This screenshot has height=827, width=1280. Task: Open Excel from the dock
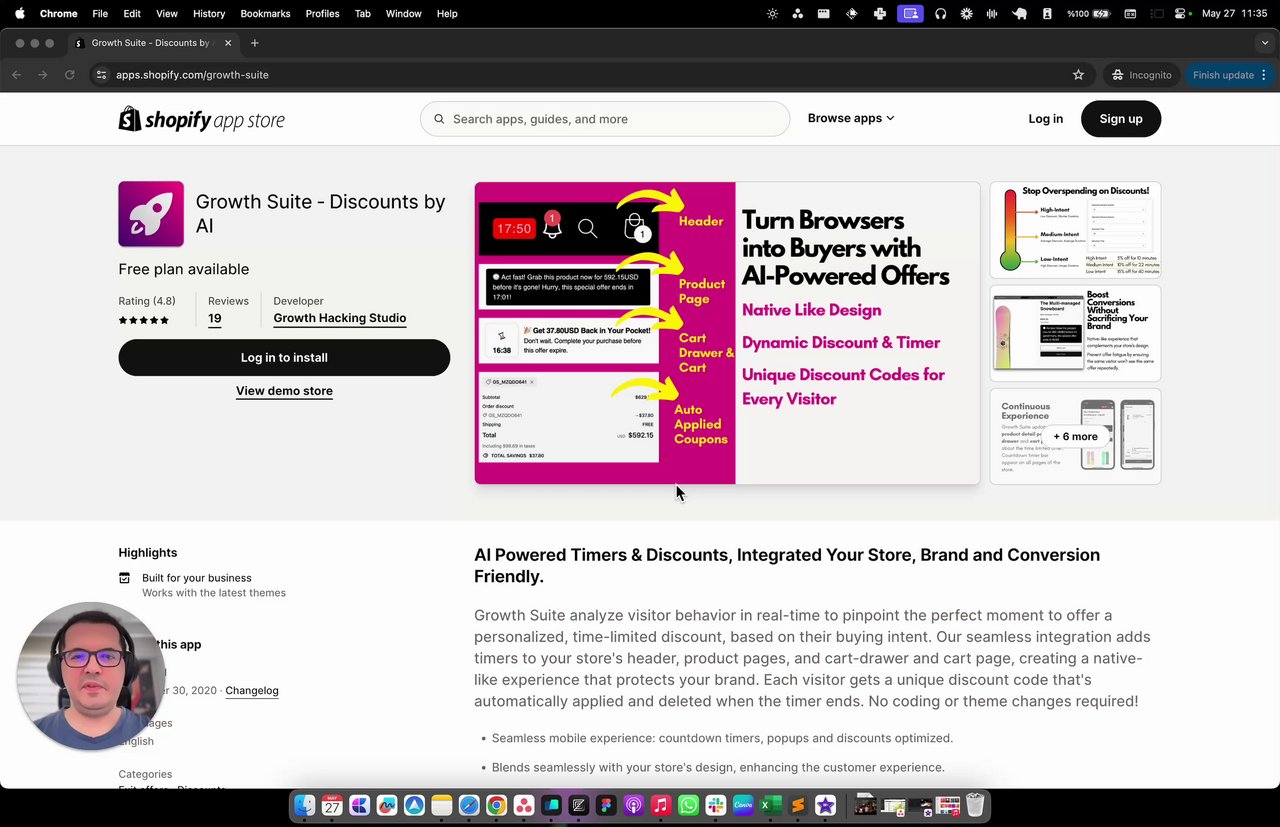point(770,805)
